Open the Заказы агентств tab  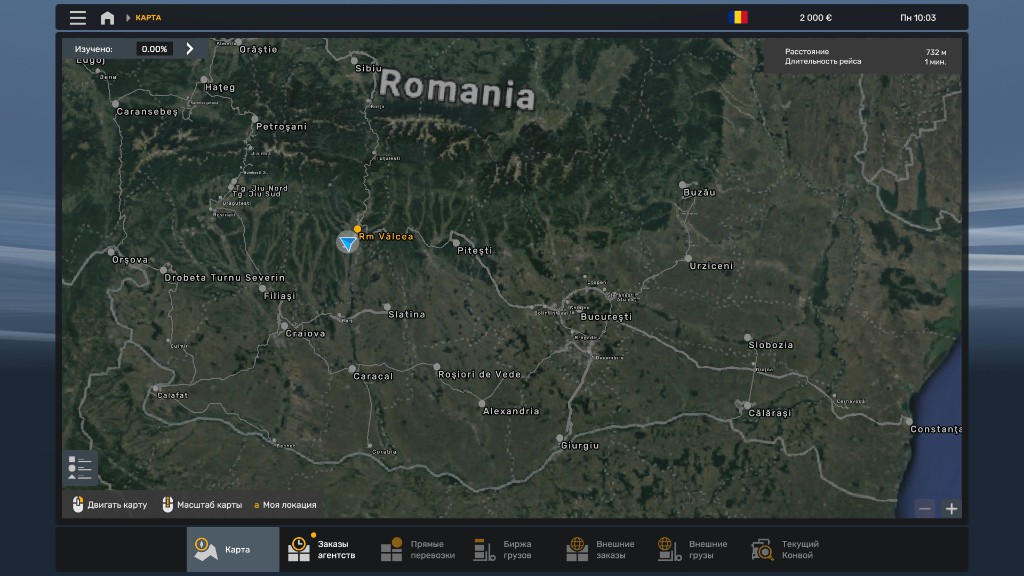coord(326,549)
